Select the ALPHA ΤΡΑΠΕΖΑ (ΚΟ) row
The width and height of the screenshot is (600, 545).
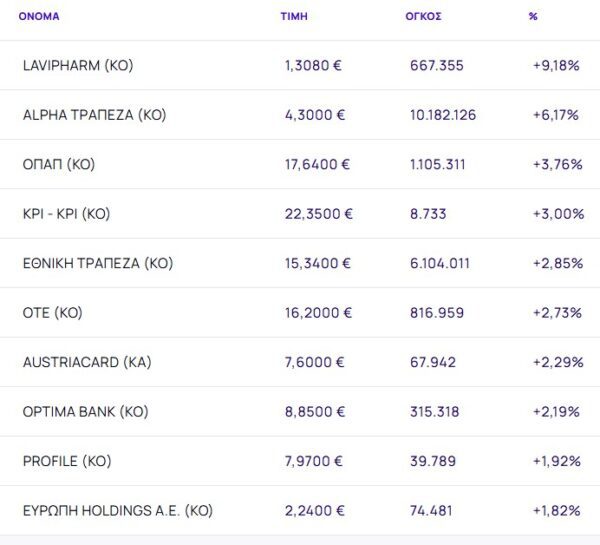coord(94,115)
